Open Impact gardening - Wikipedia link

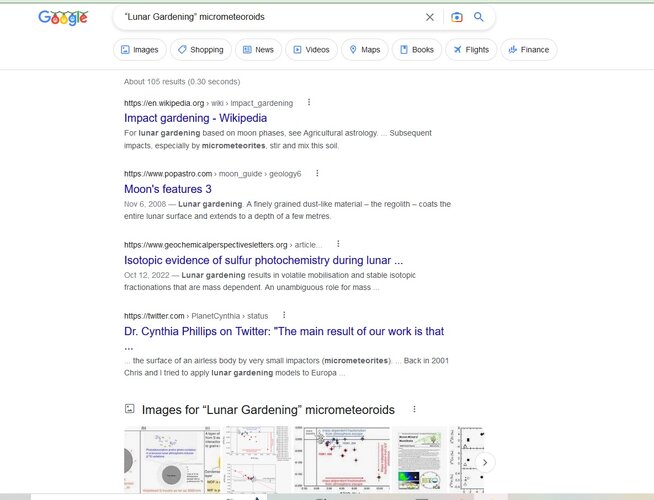195,118
